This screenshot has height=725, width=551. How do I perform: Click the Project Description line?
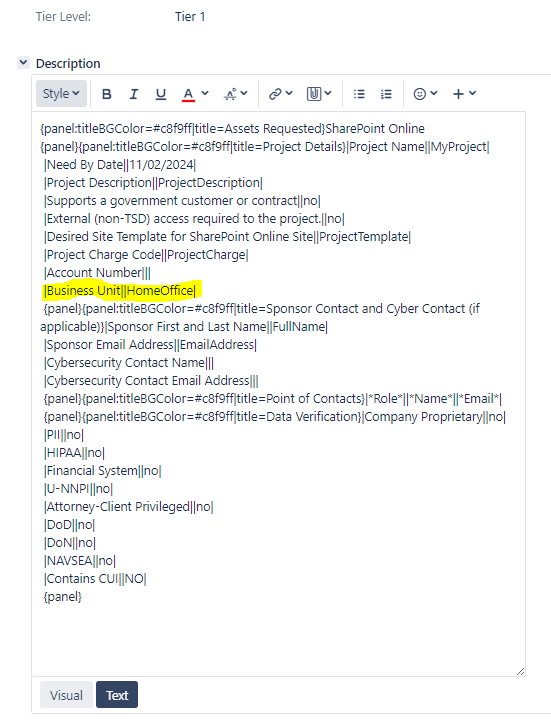point(153,183)
